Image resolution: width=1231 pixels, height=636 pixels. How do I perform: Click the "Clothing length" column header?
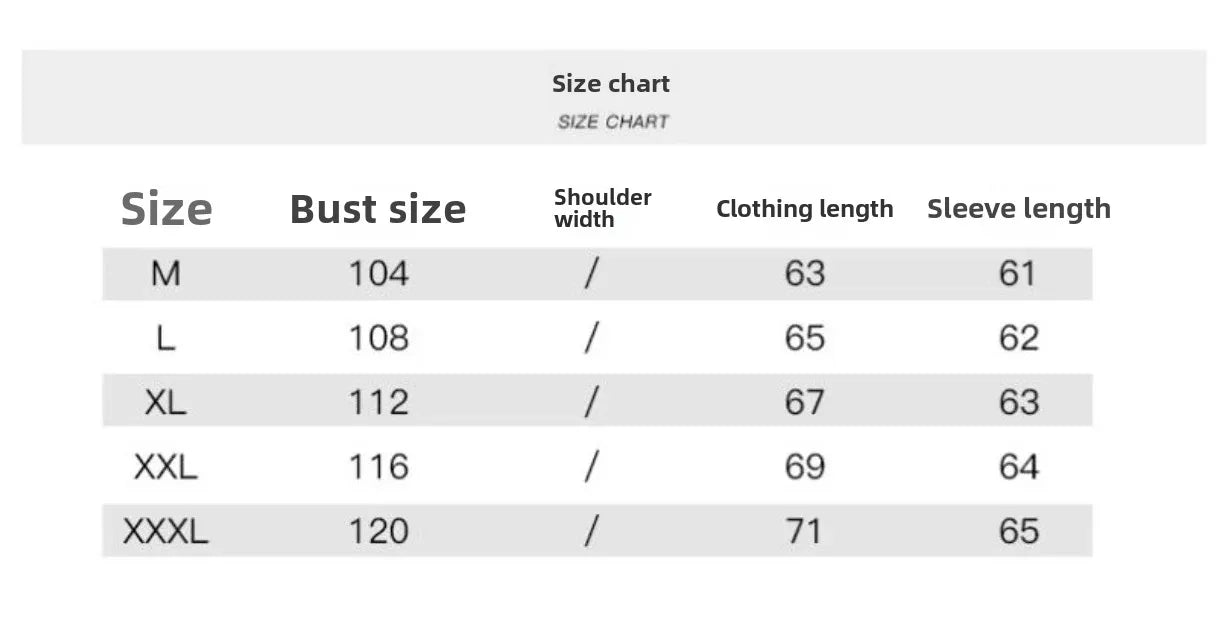pyautogui.click(x=804, y=209)
